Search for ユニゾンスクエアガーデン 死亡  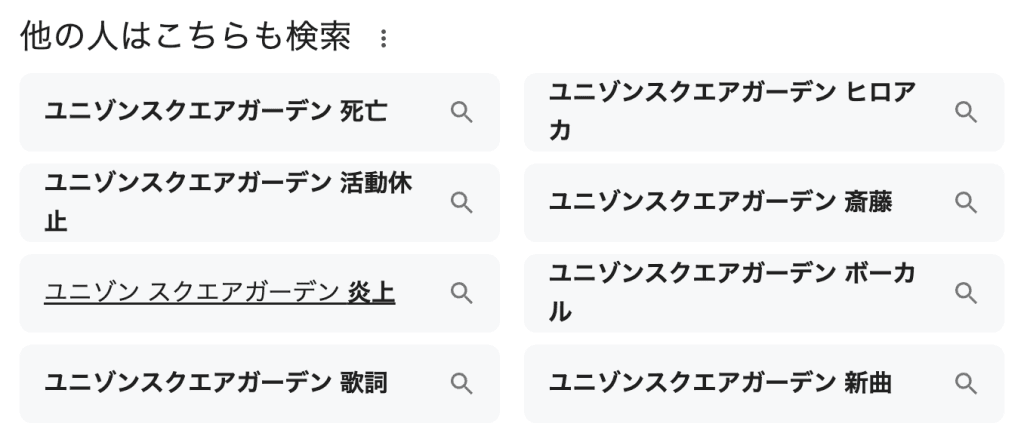215,112
